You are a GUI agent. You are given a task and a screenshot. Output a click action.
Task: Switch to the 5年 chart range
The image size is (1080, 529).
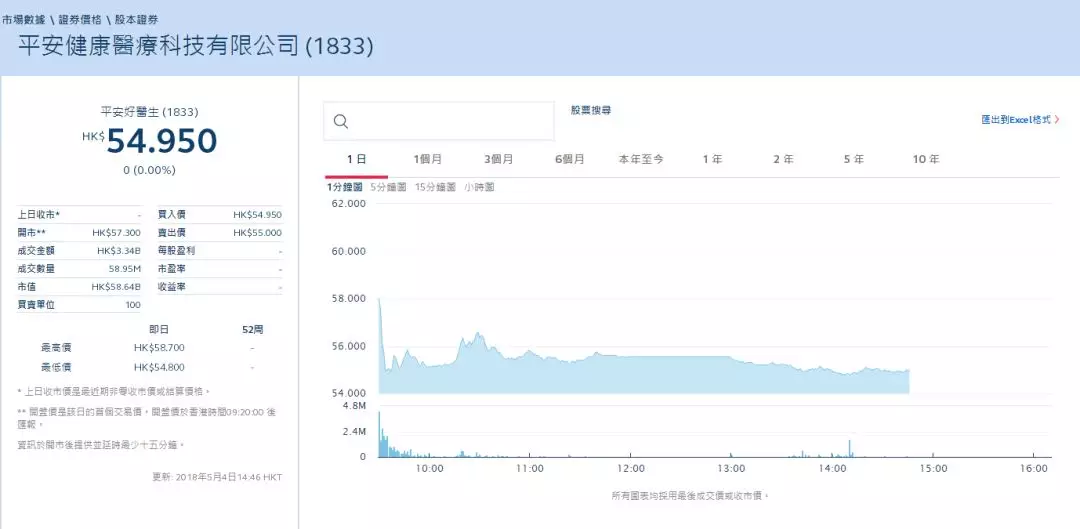853,160
